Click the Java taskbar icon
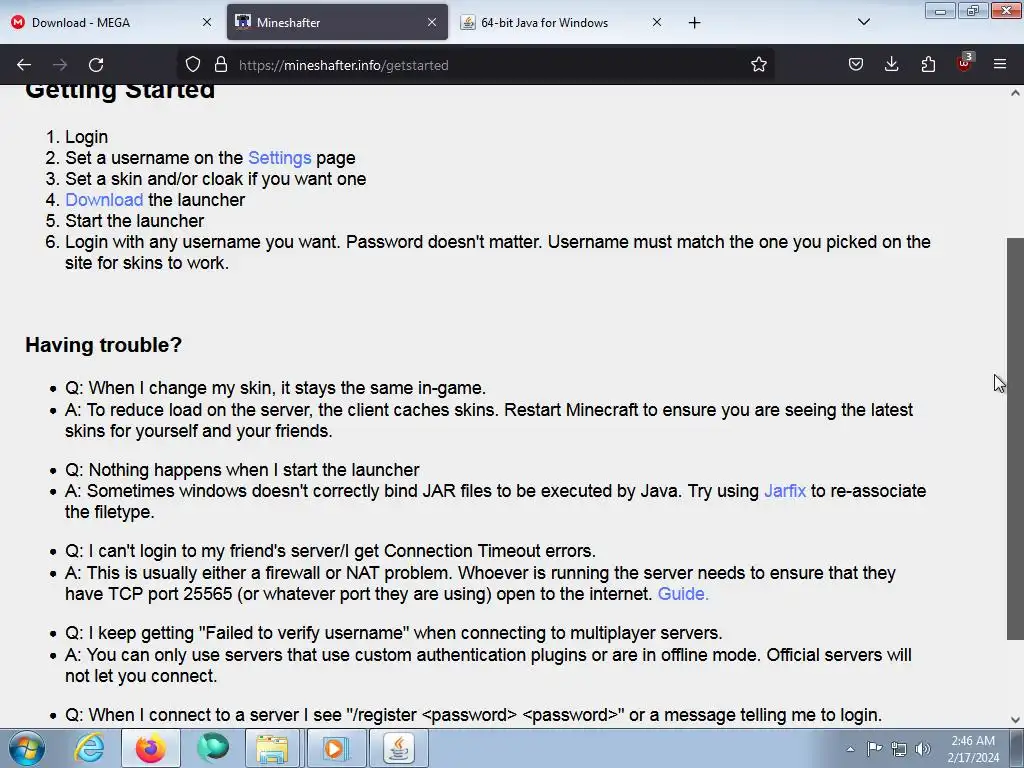This screenshot has width=1024, height=768. 399,748
